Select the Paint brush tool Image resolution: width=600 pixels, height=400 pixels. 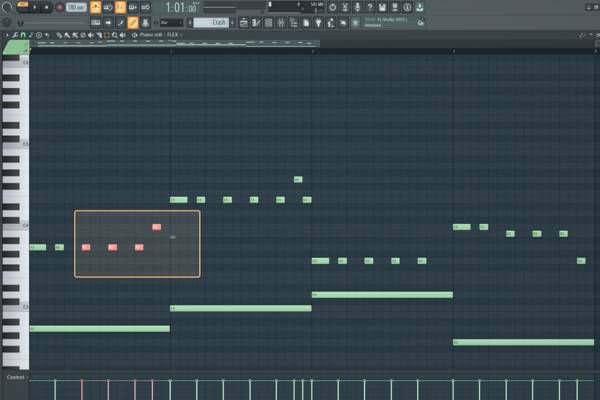click(67, 35)
